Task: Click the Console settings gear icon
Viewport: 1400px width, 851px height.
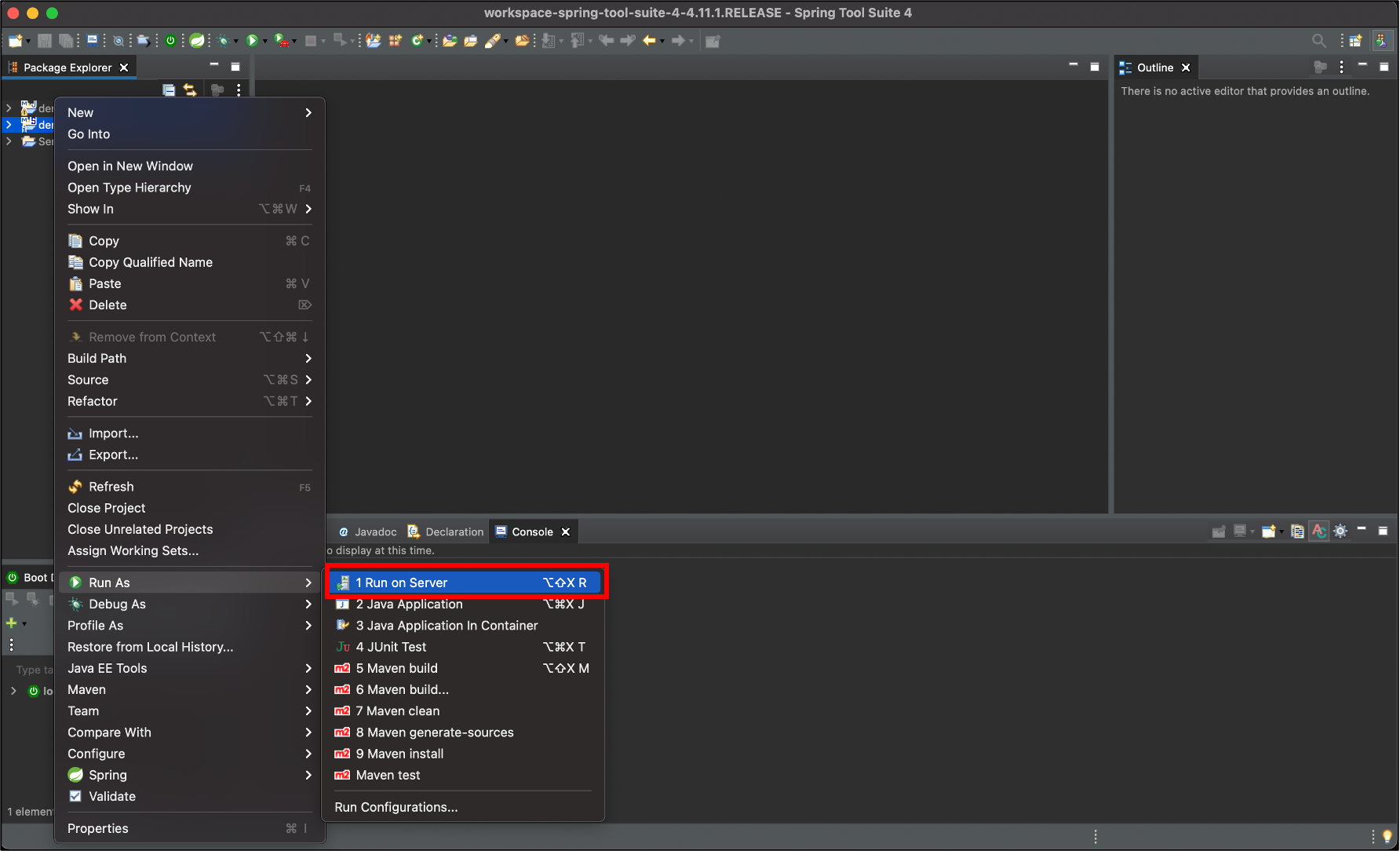Action: coord(1340,531)
